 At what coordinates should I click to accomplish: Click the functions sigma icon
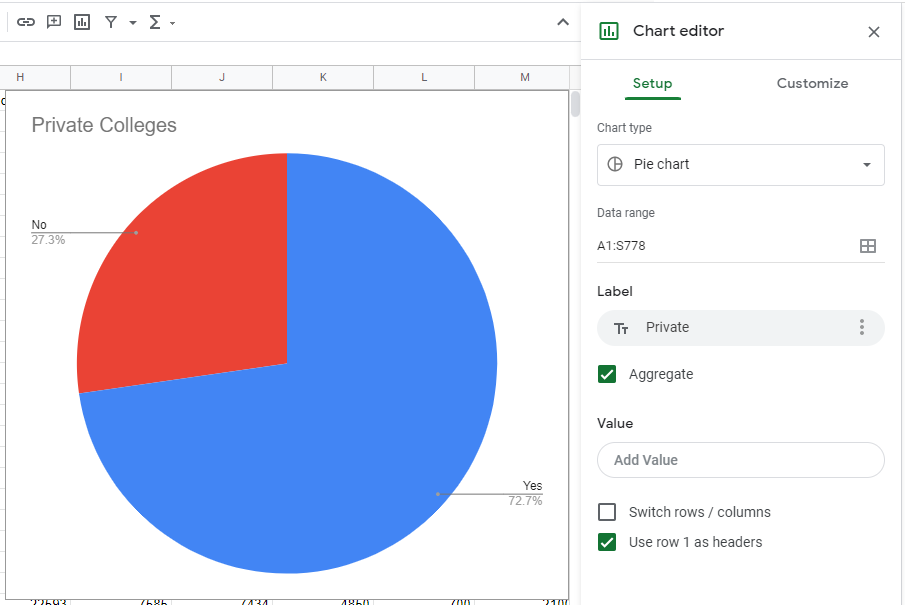pyautogui.click(x=155, y=22)
